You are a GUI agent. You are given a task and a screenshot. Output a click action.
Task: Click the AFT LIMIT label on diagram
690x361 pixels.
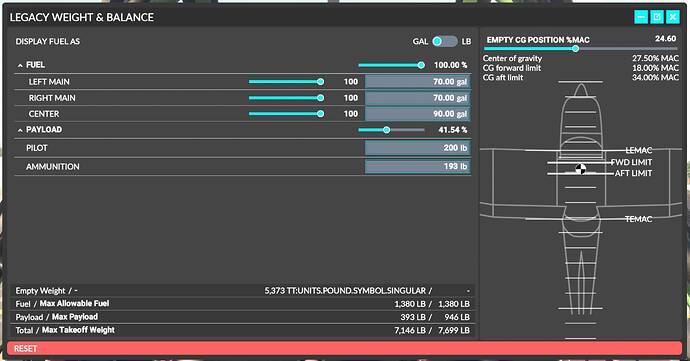click(633, 173)
